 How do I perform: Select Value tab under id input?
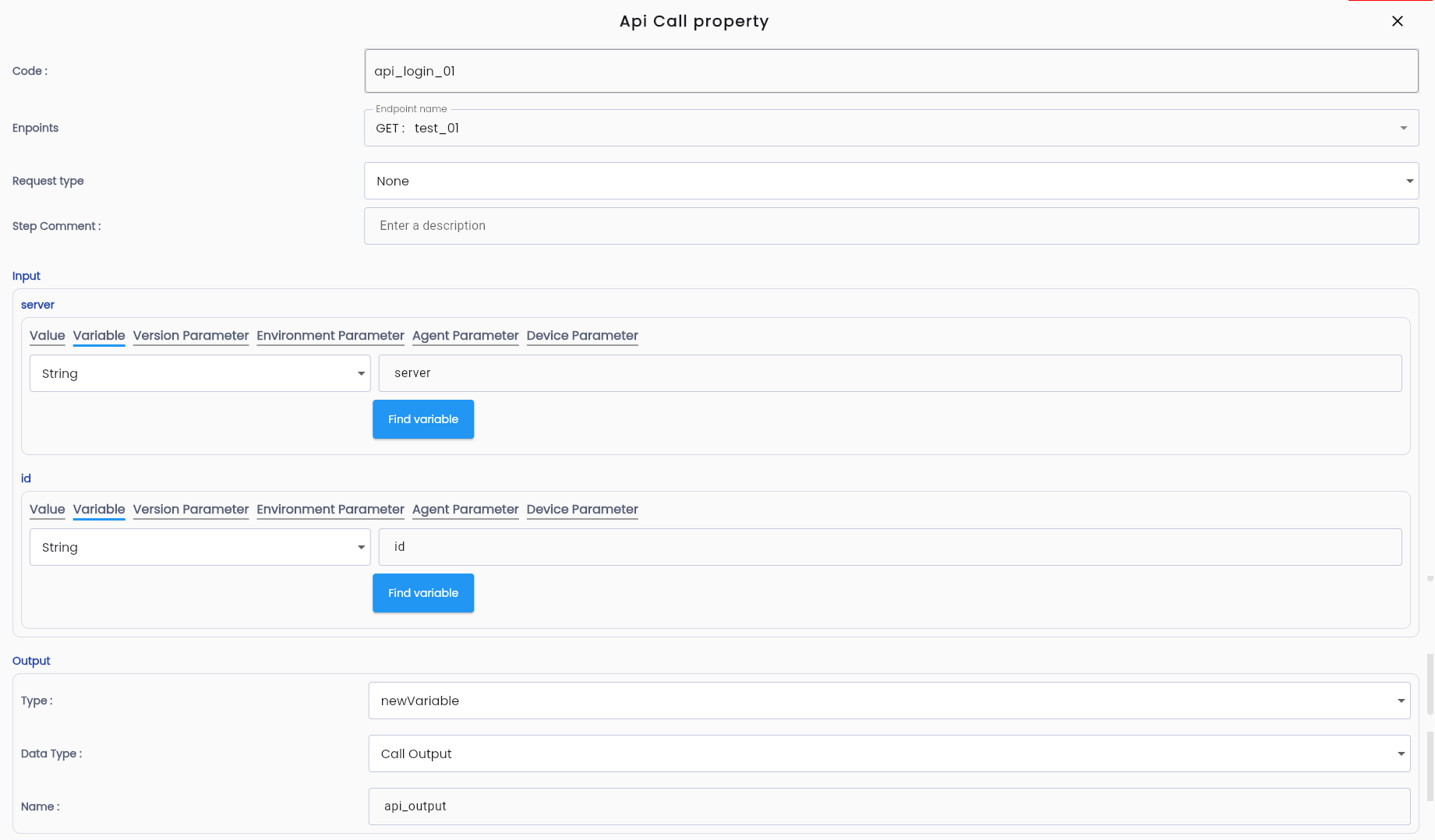[48, 510]
